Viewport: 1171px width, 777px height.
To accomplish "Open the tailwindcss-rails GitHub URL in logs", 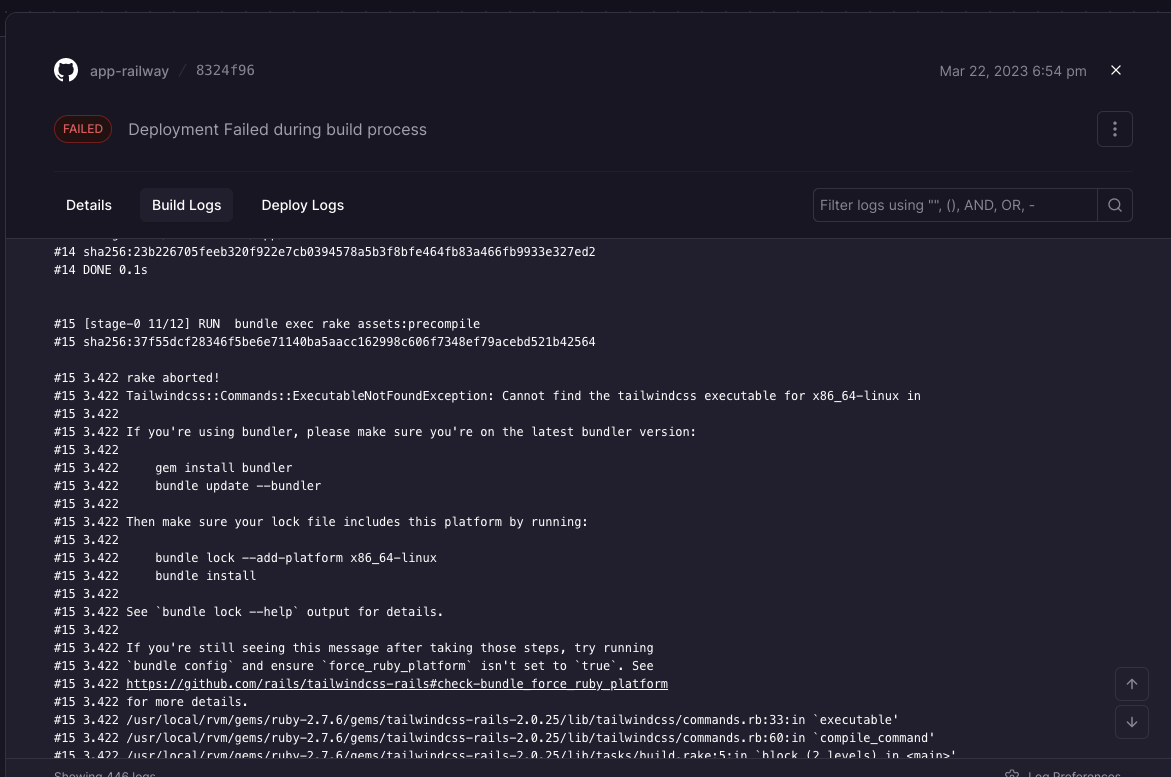I will click(397, 684).
